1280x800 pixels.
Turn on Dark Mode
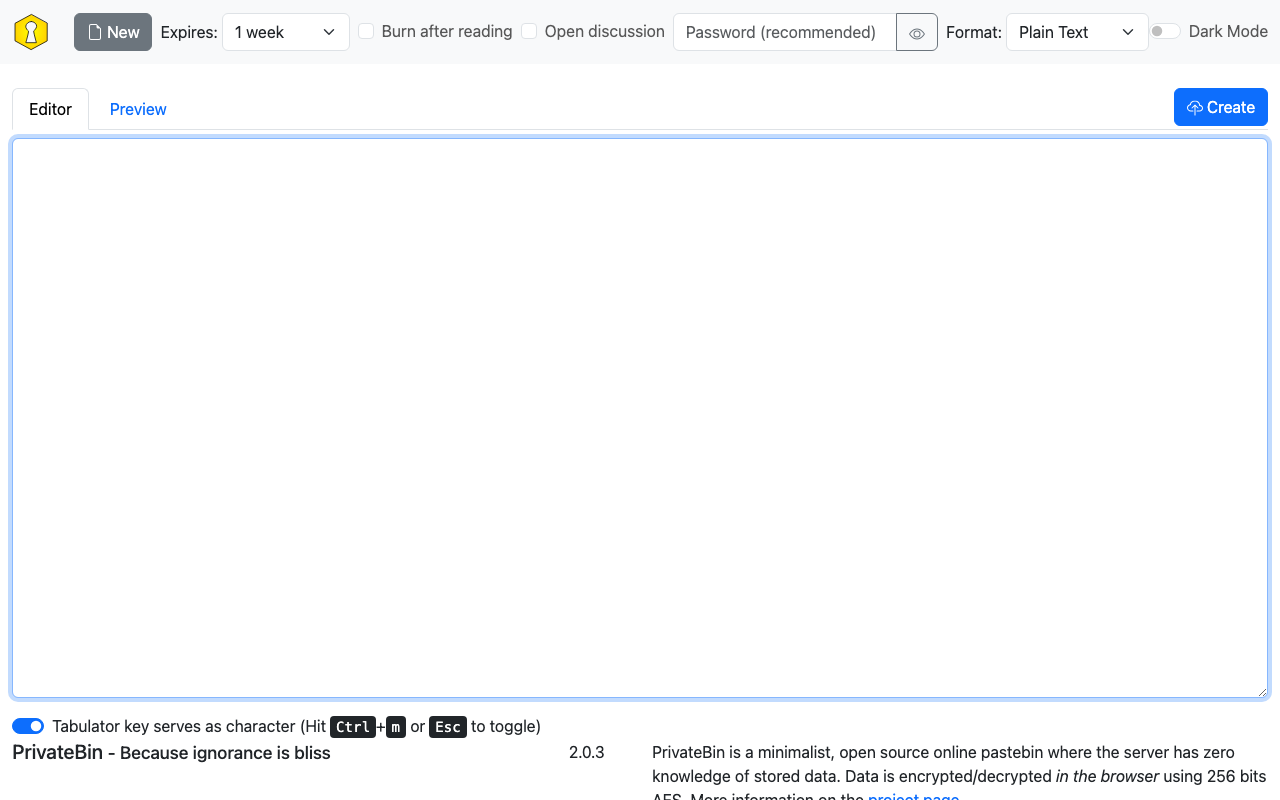(x=1165, y=31)
